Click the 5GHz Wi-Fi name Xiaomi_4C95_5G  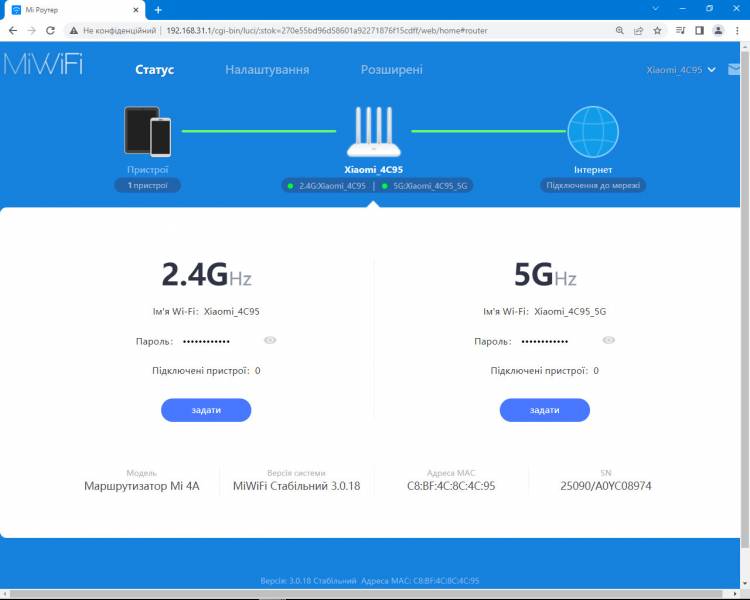(570, 311)
